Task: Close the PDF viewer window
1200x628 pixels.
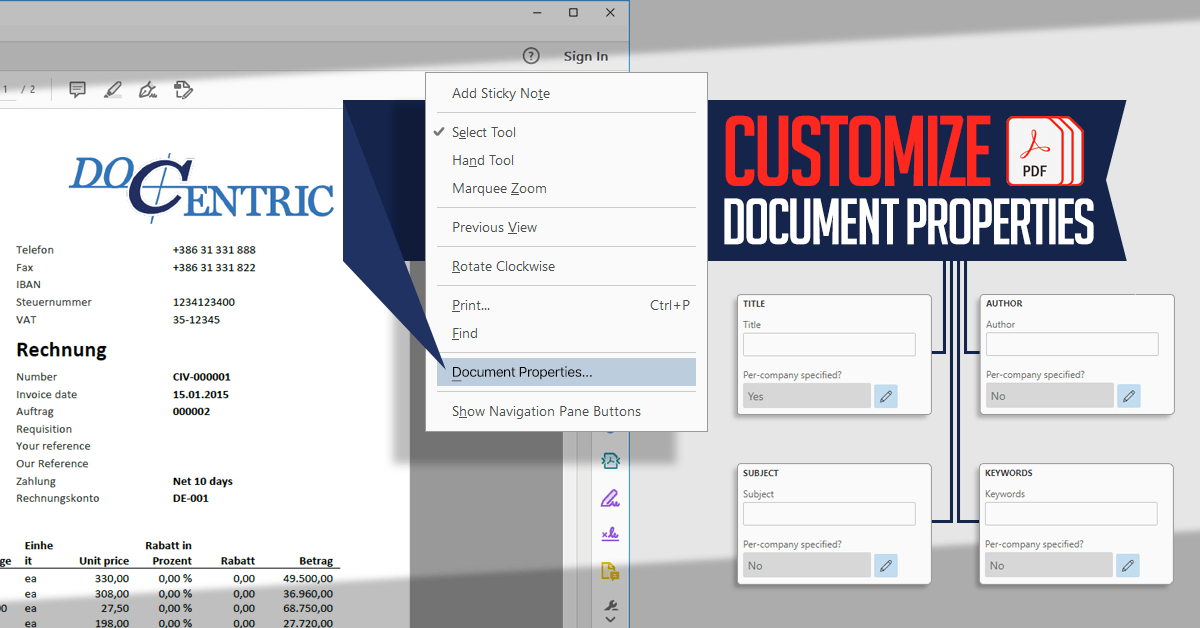Action: tap(610, 12)
